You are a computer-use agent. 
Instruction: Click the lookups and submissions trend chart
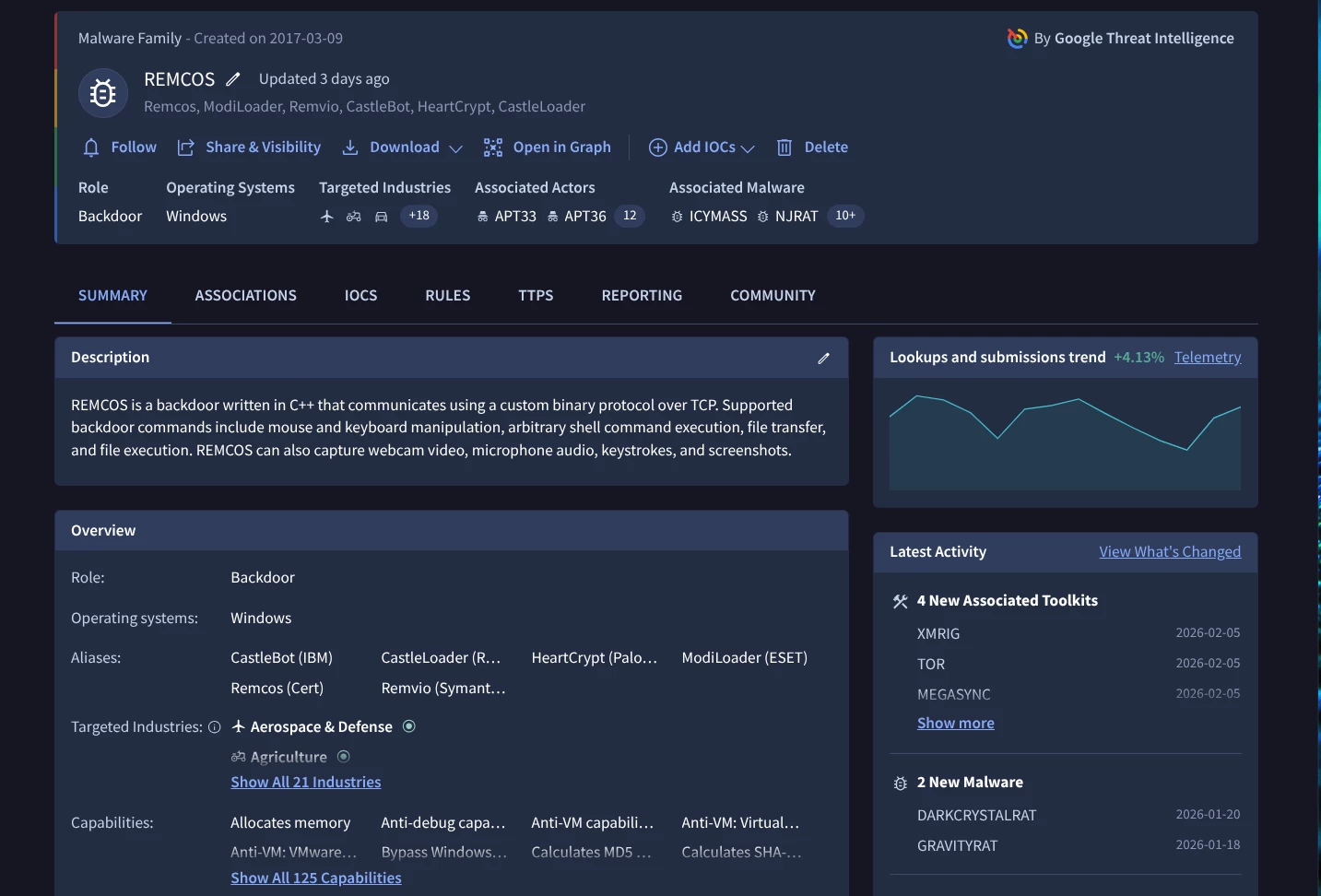pyautogui.click(x=1065, y=443)
